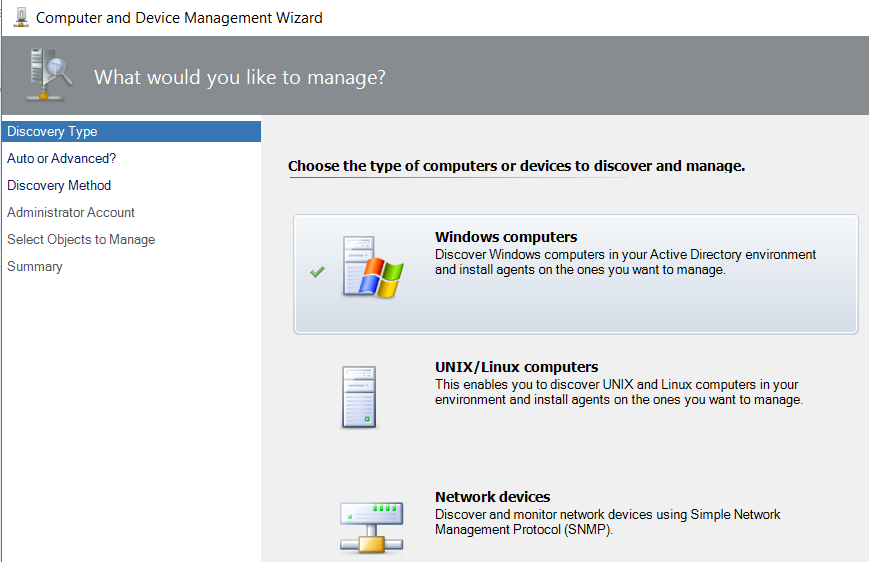Viewport: 869px width, 562px height.
Task: Click the 'Choose the type of computers' instruction
Action: coord(517,166)
